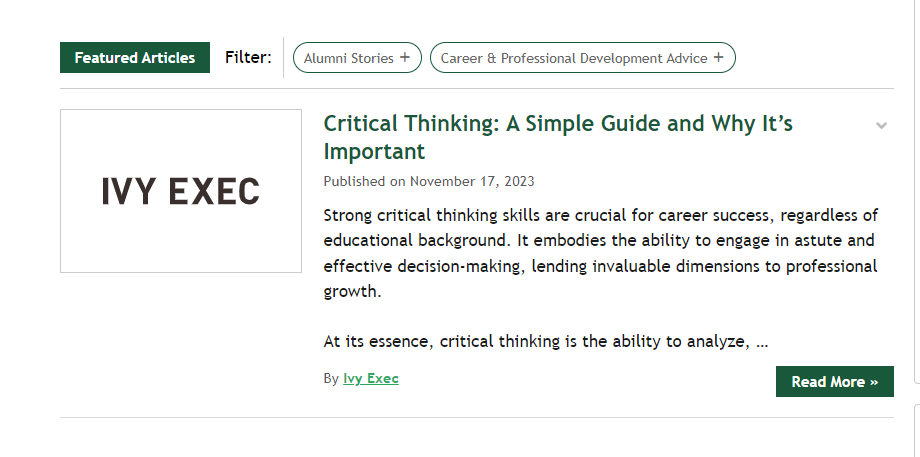The image size is (920, 457).
Task: Click the panel edge at far right
Action: click(x=917, y=430)
